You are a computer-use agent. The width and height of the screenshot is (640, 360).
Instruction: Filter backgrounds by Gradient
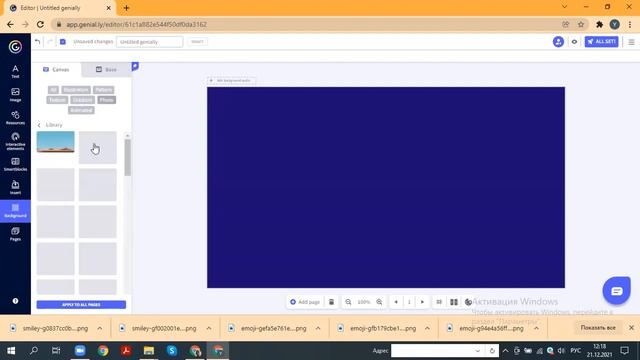82,100
